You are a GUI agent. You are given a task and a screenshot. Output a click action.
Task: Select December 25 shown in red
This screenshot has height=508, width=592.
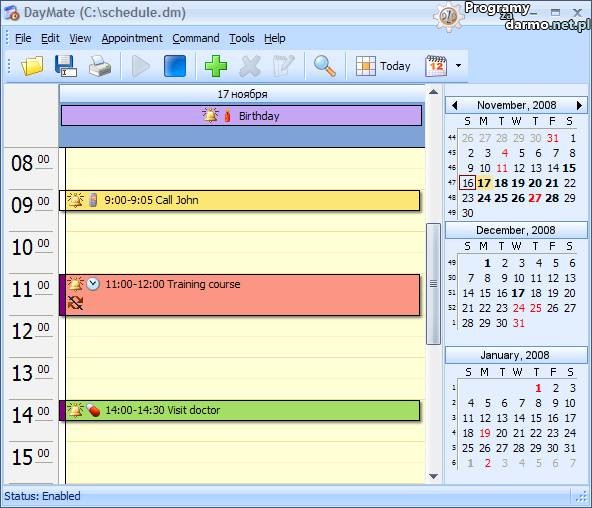(x=535, y=308)
